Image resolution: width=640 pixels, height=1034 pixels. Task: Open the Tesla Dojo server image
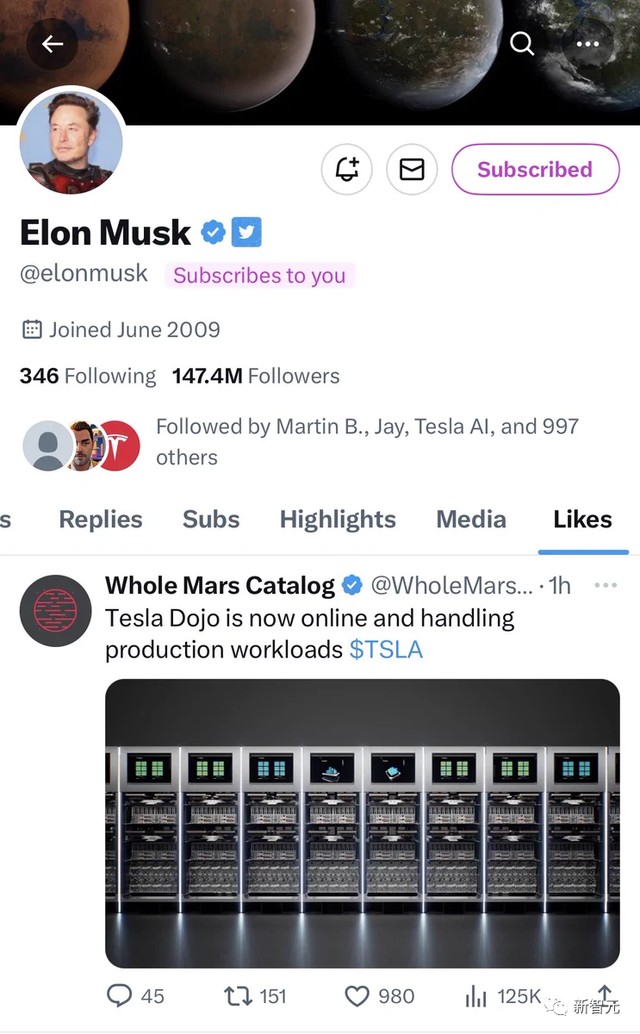(x=362, y=823)
